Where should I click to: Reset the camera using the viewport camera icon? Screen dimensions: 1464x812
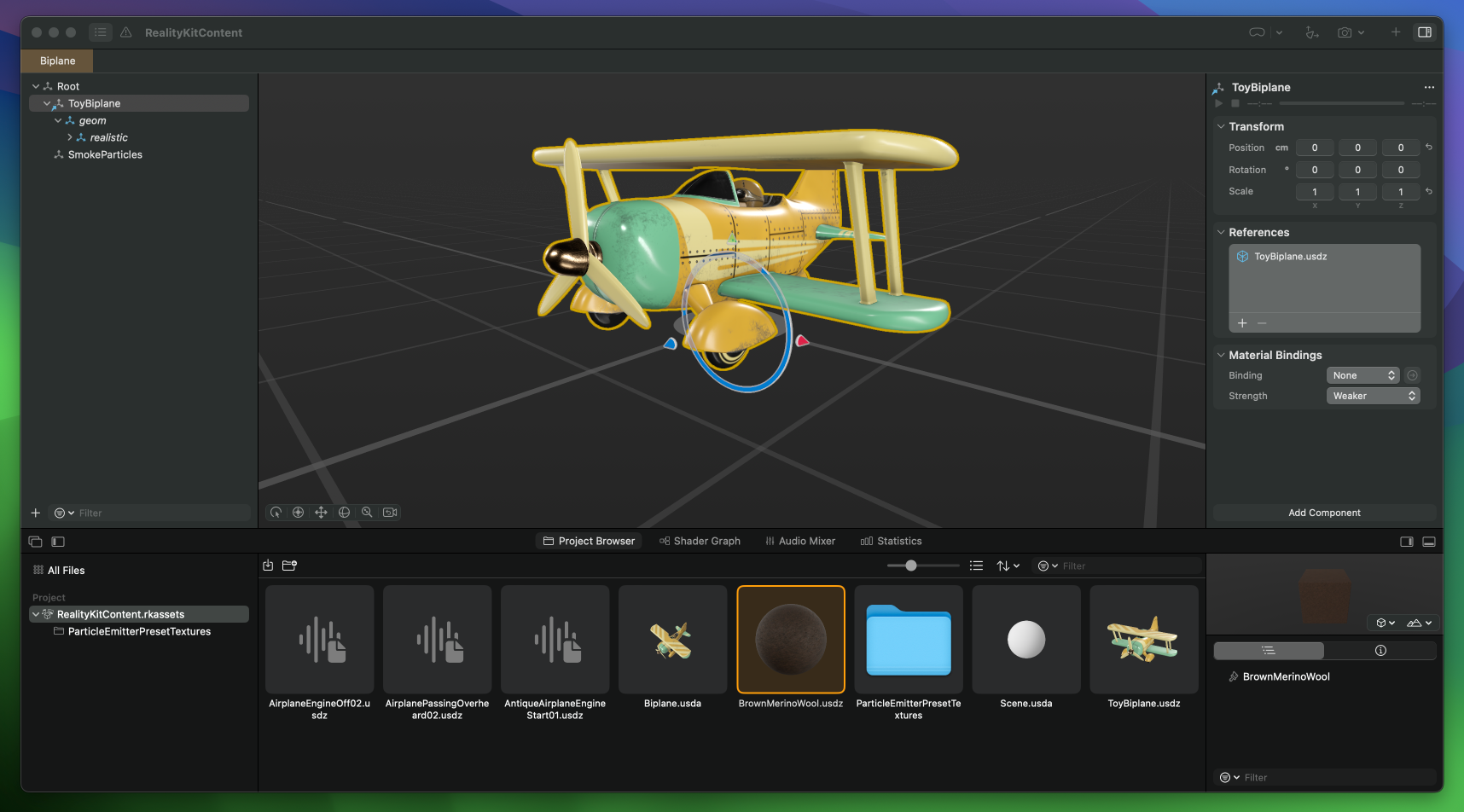point(390,512)
